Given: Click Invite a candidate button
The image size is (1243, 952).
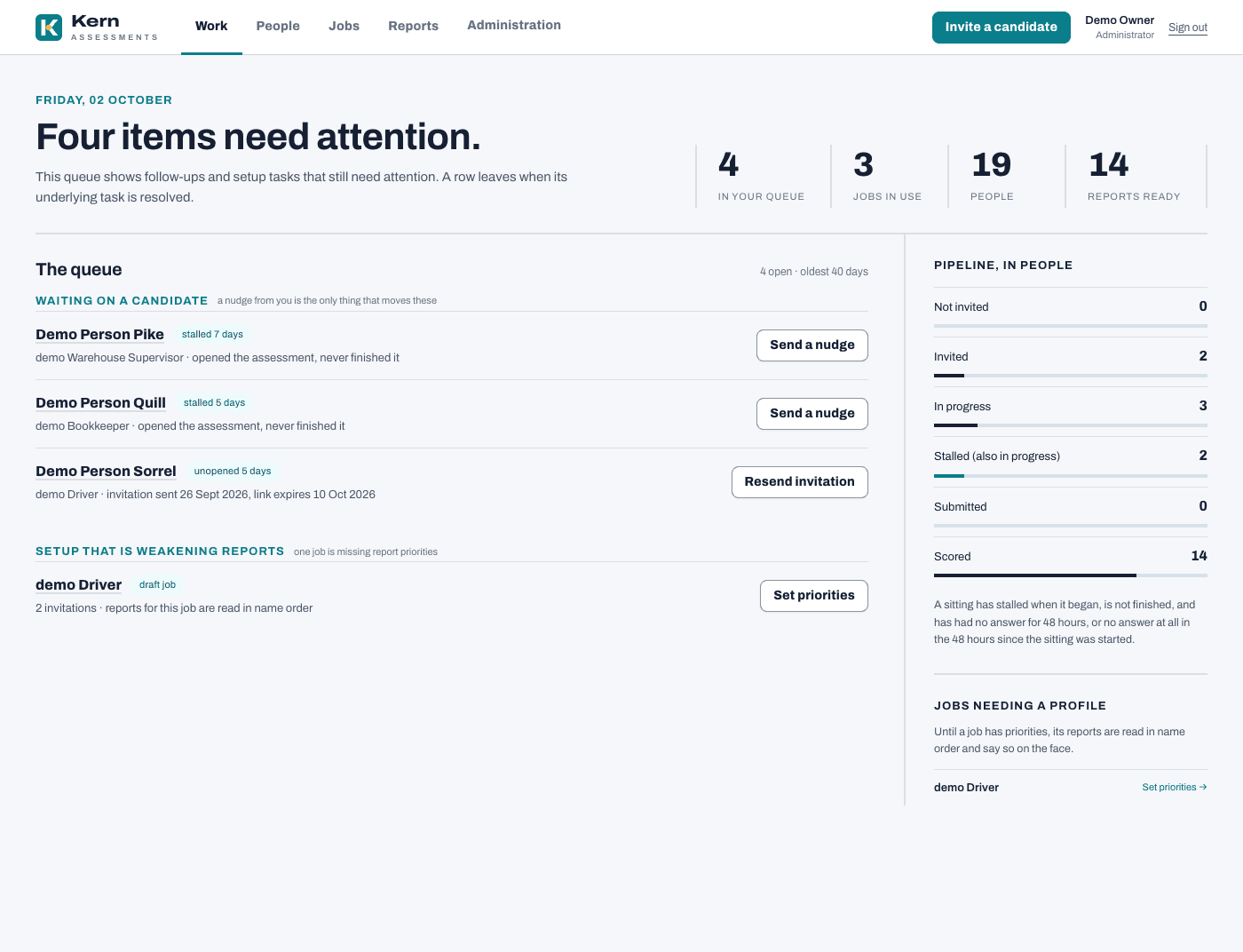Looking at the screenshot, I should (x=1001, y=28).
